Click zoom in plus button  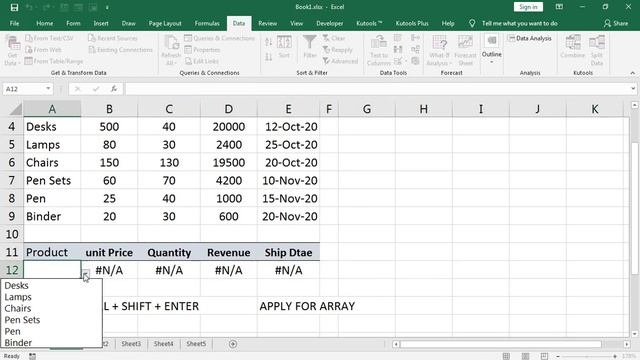(x=615, y=356)
